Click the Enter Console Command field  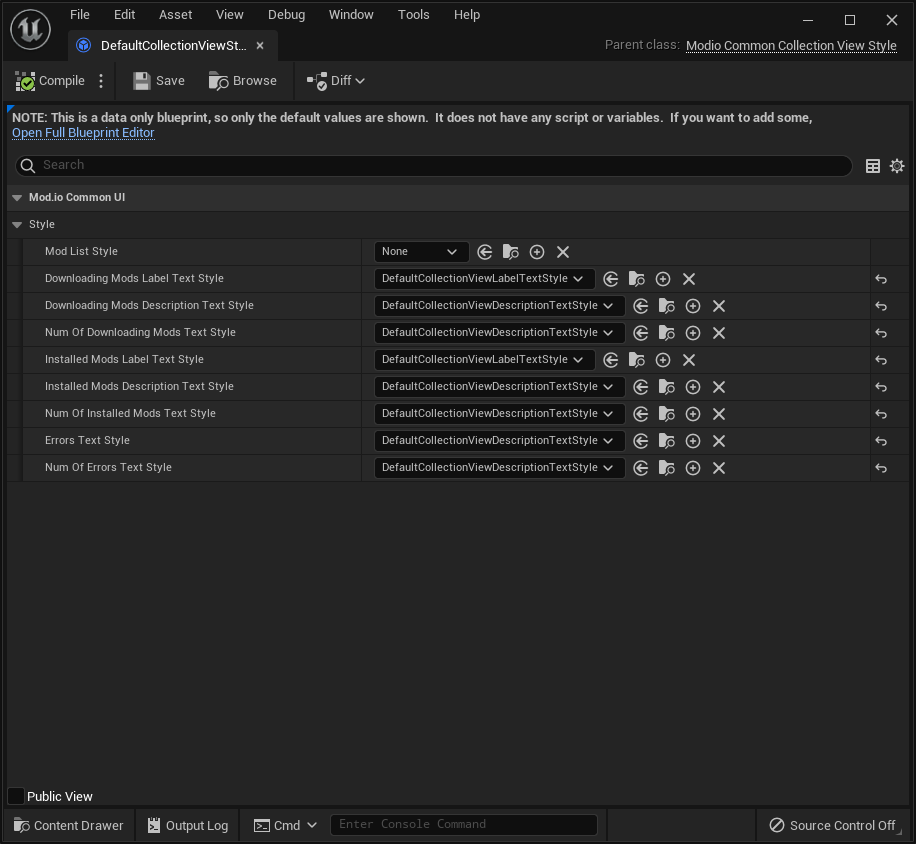click(464, 824)
